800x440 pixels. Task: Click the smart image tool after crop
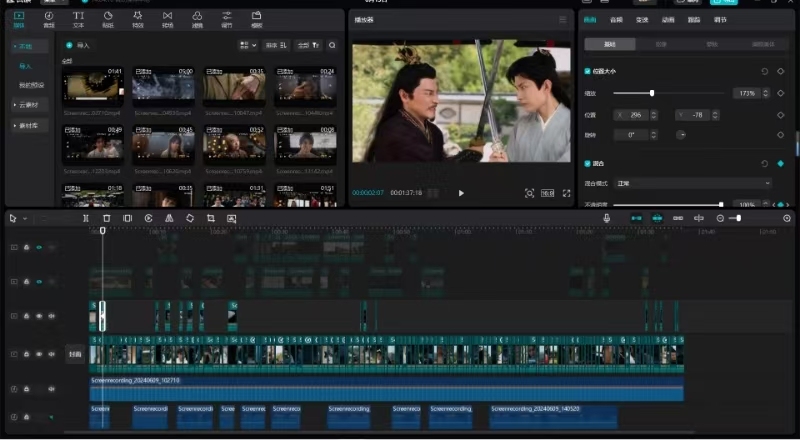232,218
